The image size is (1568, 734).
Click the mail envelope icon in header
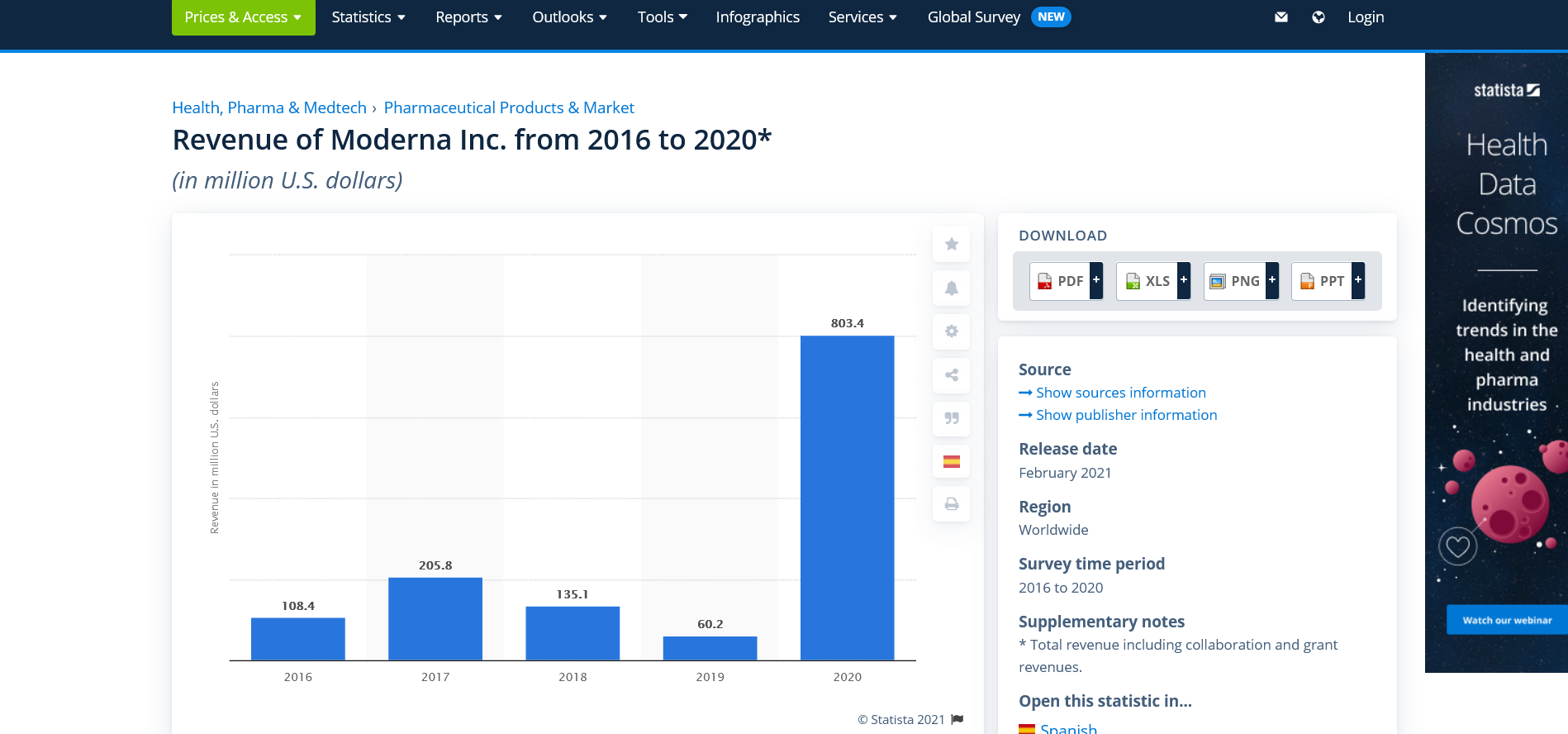(1281, 17)
